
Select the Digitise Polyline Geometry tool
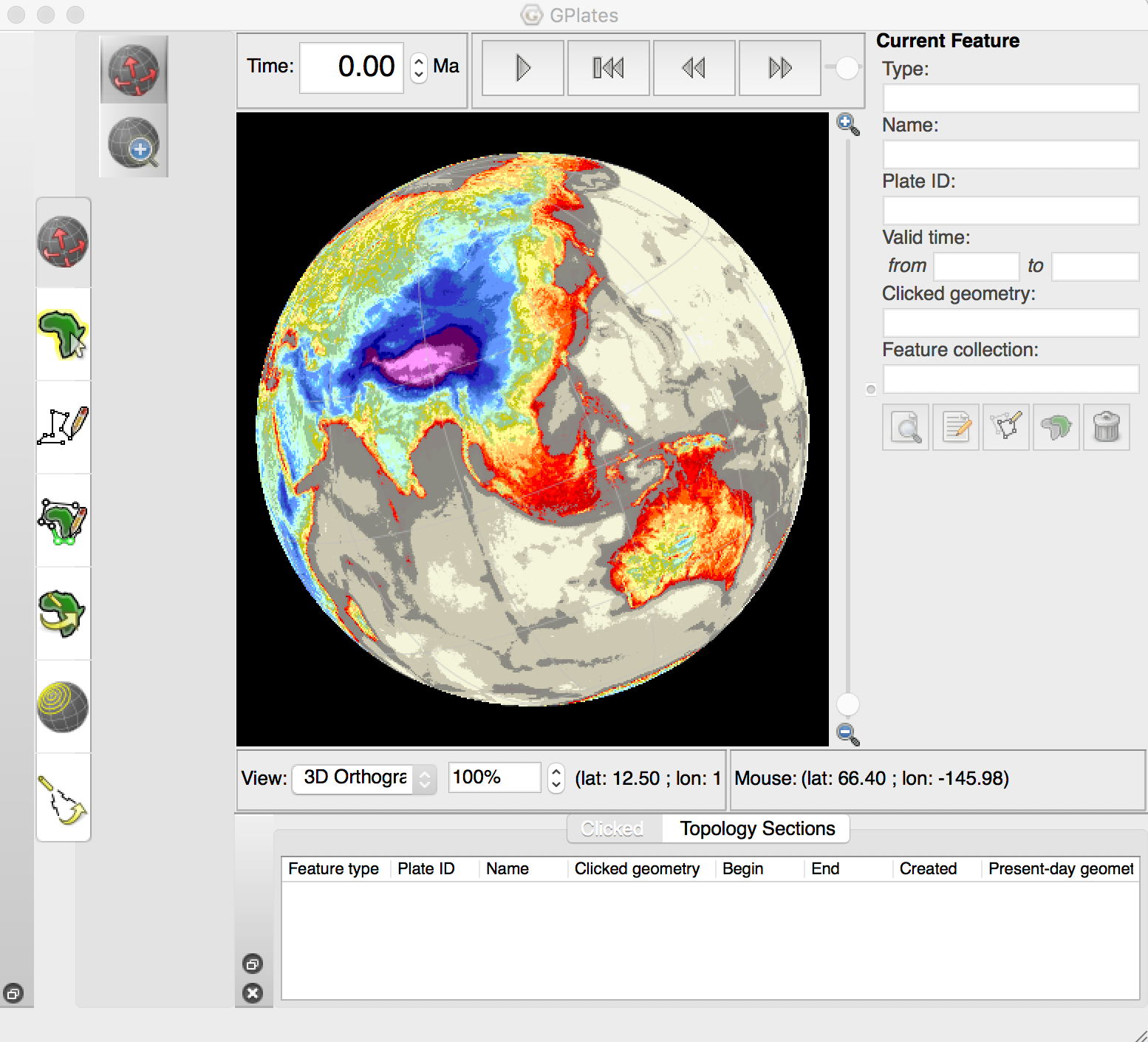[63, 427]
